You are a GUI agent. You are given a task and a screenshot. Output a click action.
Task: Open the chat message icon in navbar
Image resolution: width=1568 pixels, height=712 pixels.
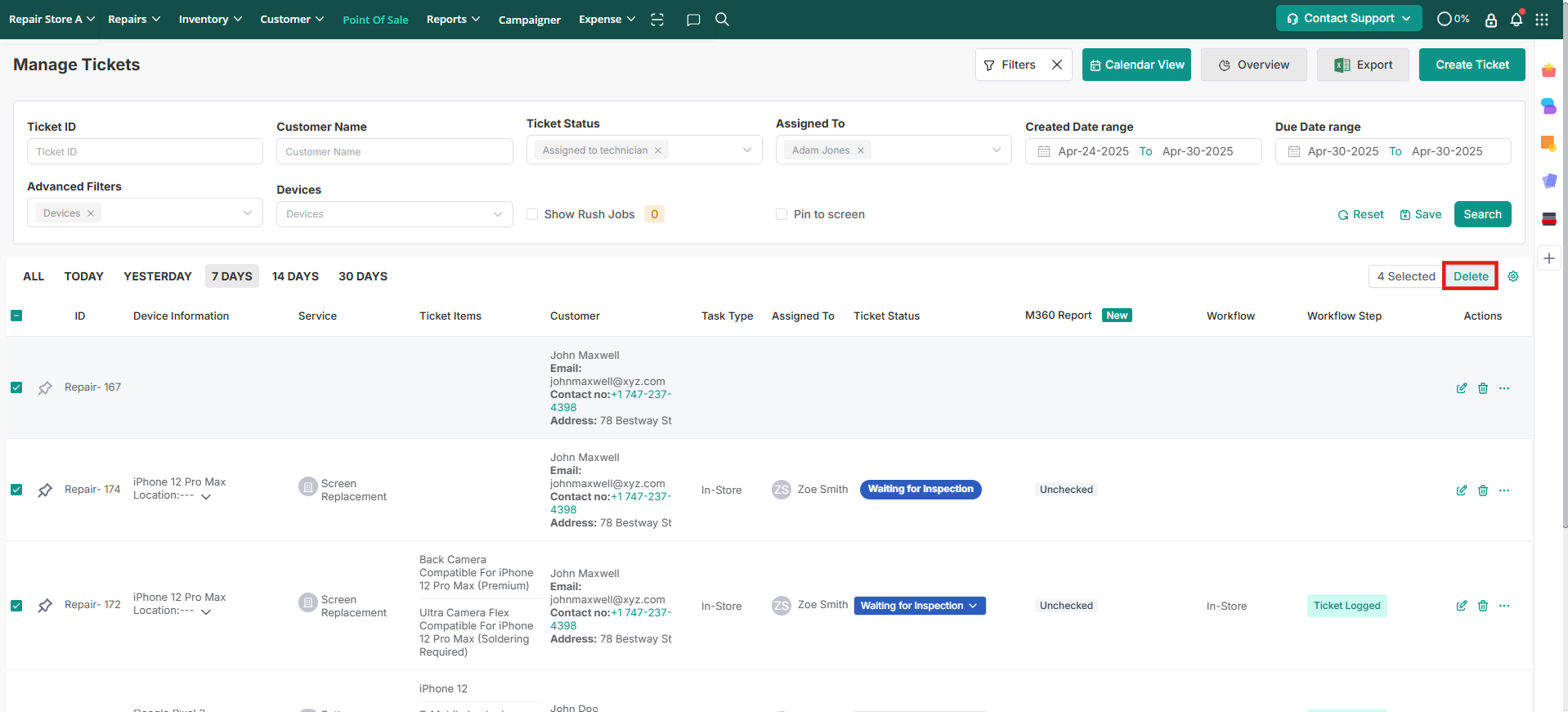pyautogui.click(x=693, y=20)
